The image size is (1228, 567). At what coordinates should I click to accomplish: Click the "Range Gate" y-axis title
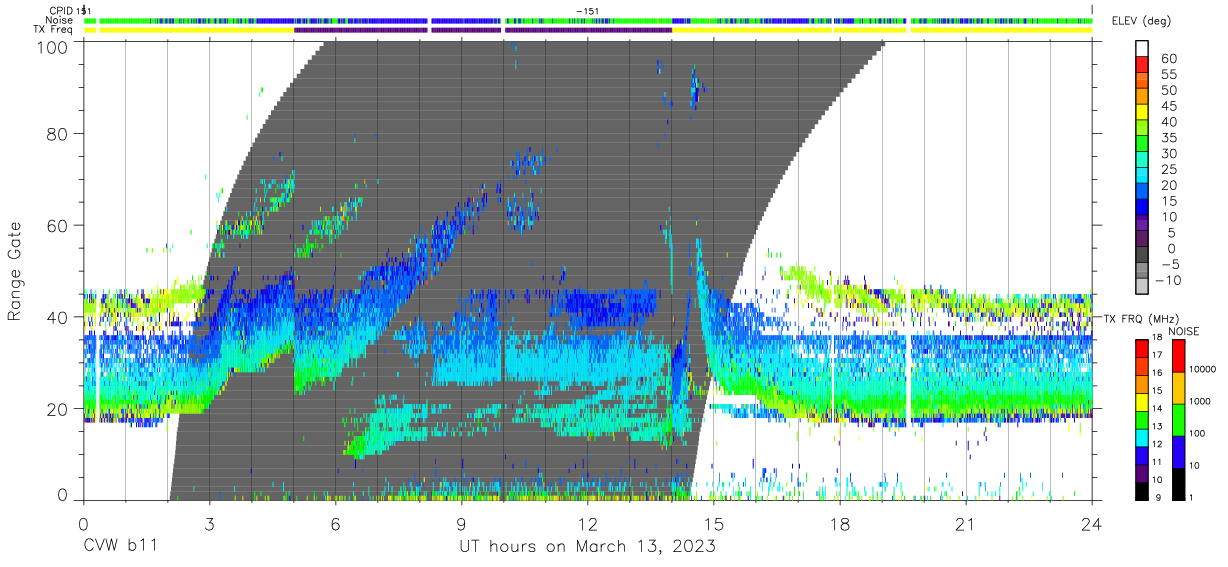click(x=15, y=272)
